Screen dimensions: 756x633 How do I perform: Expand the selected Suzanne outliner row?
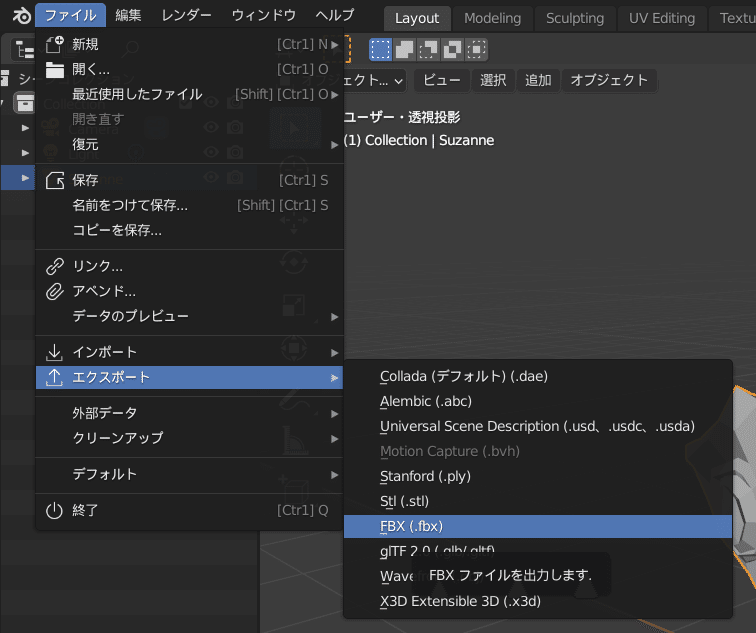(26, 178)
